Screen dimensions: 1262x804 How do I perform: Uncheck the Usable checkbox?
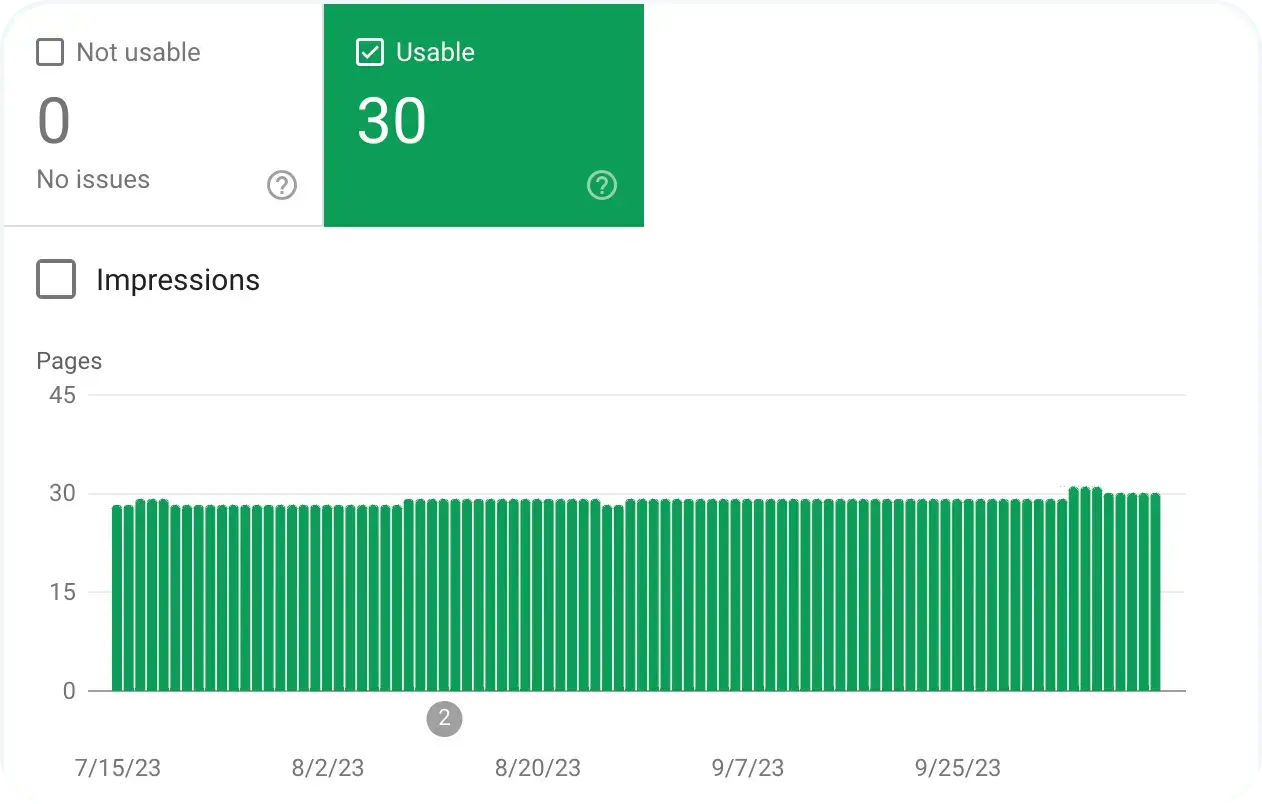370,52
